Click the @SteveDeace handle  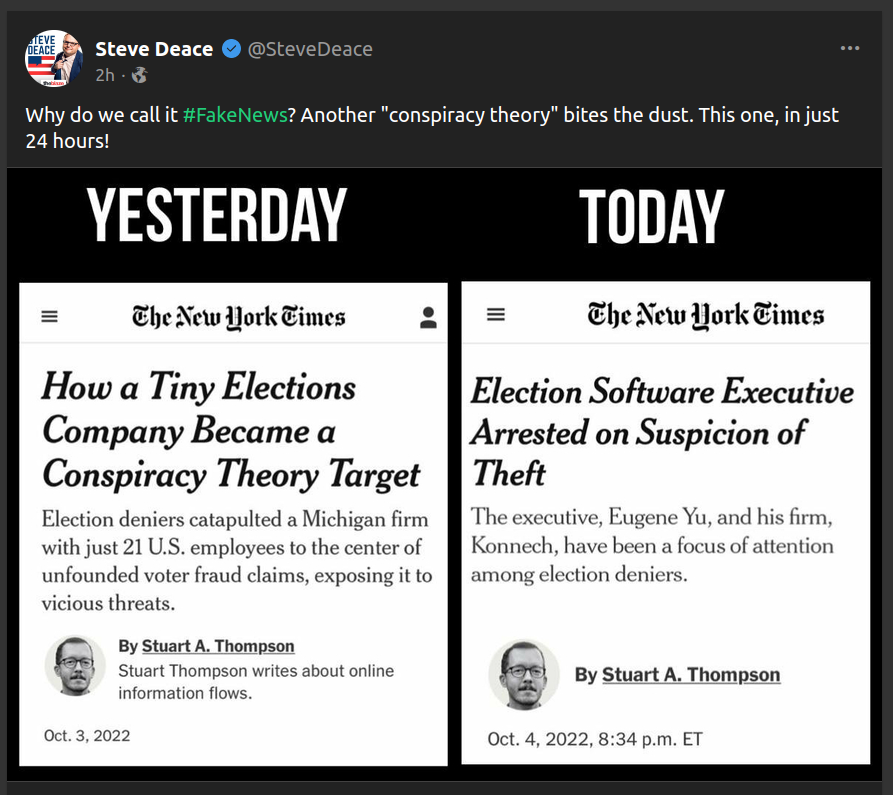[x=310, y=49]
